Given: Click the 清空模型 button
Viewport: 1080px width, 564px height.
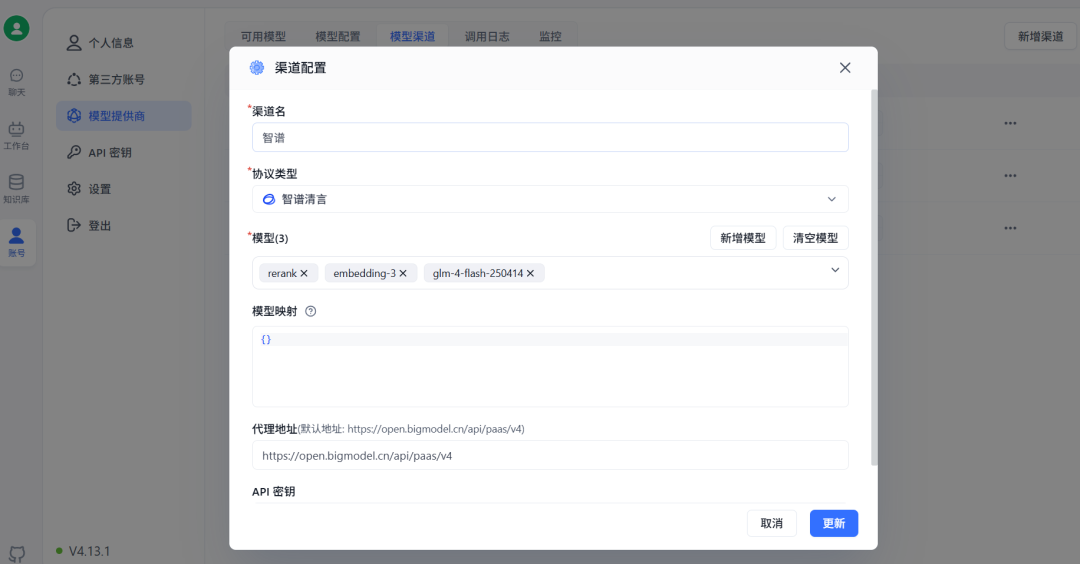Looking at the screenshot, I should (x=816, y=238).
